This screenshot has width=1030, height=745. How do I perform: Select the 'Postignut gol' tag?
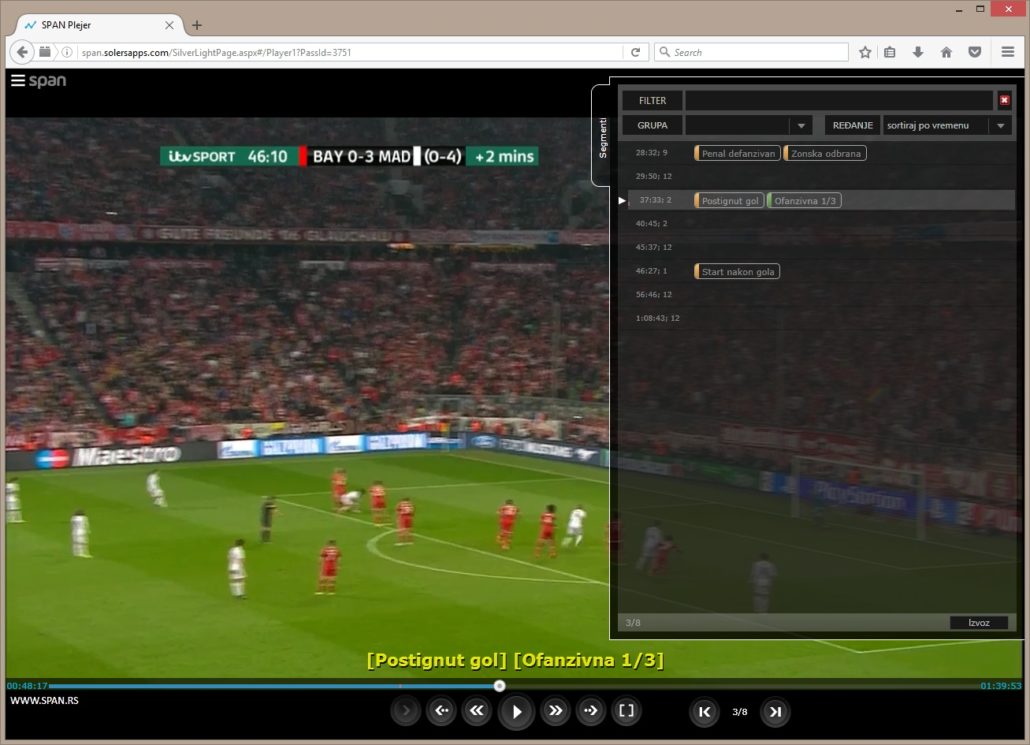point(729,200)
